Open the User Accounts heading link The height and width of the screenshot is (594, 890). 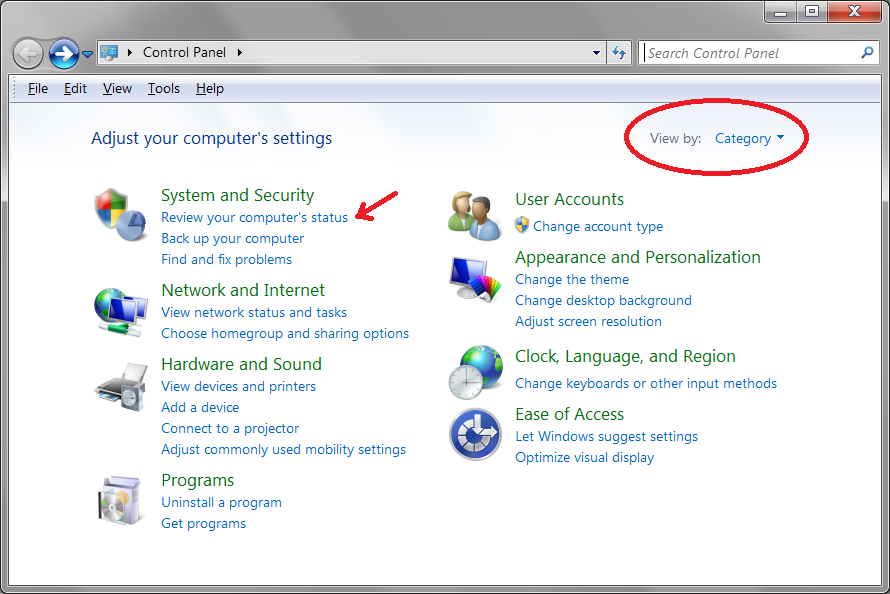click(x=569, y=199)
